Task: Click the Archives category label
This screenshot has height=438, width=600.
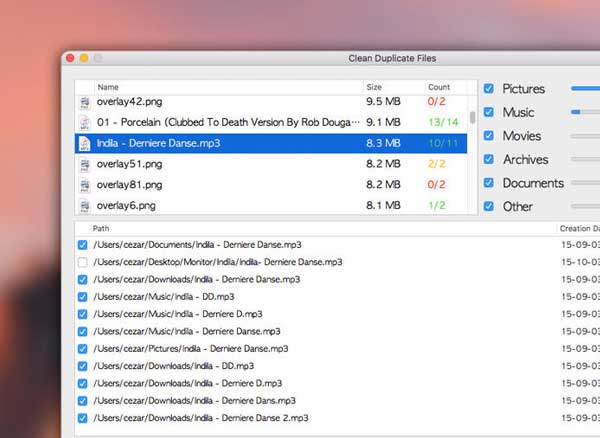Action: click(x=525, y=160)
